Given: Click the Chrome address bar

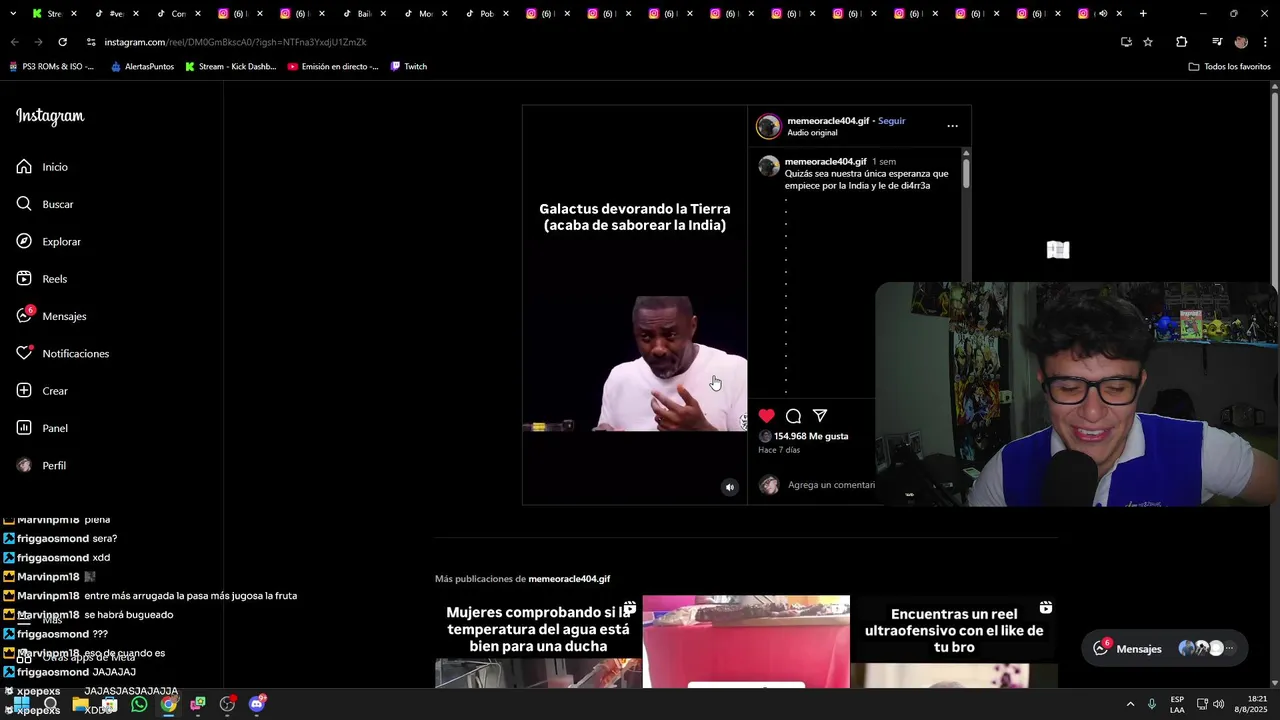Looking at the screenshot, I should pos(590,42).
